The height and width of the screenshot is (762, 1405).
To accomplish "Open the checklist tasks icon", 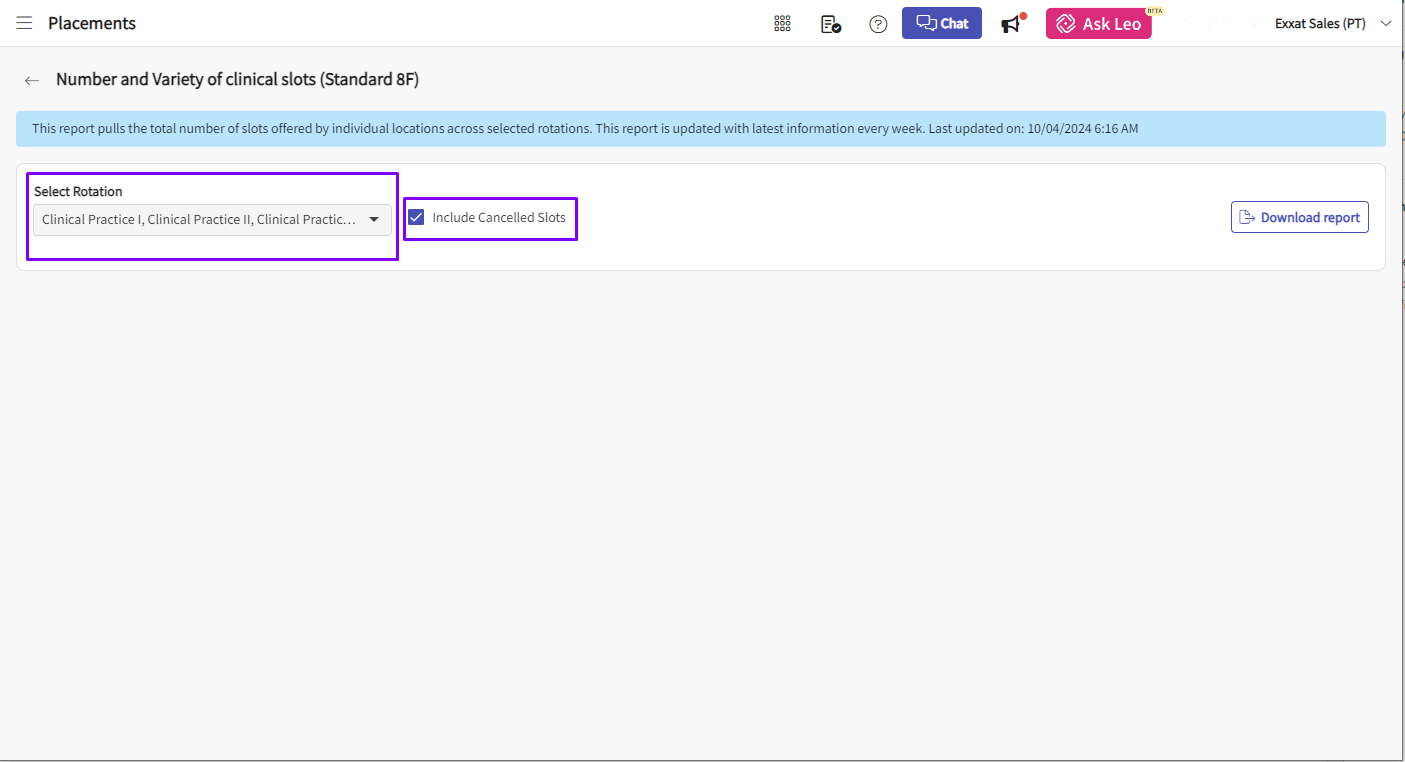I will pyautogui.click(x=830, y=24).
